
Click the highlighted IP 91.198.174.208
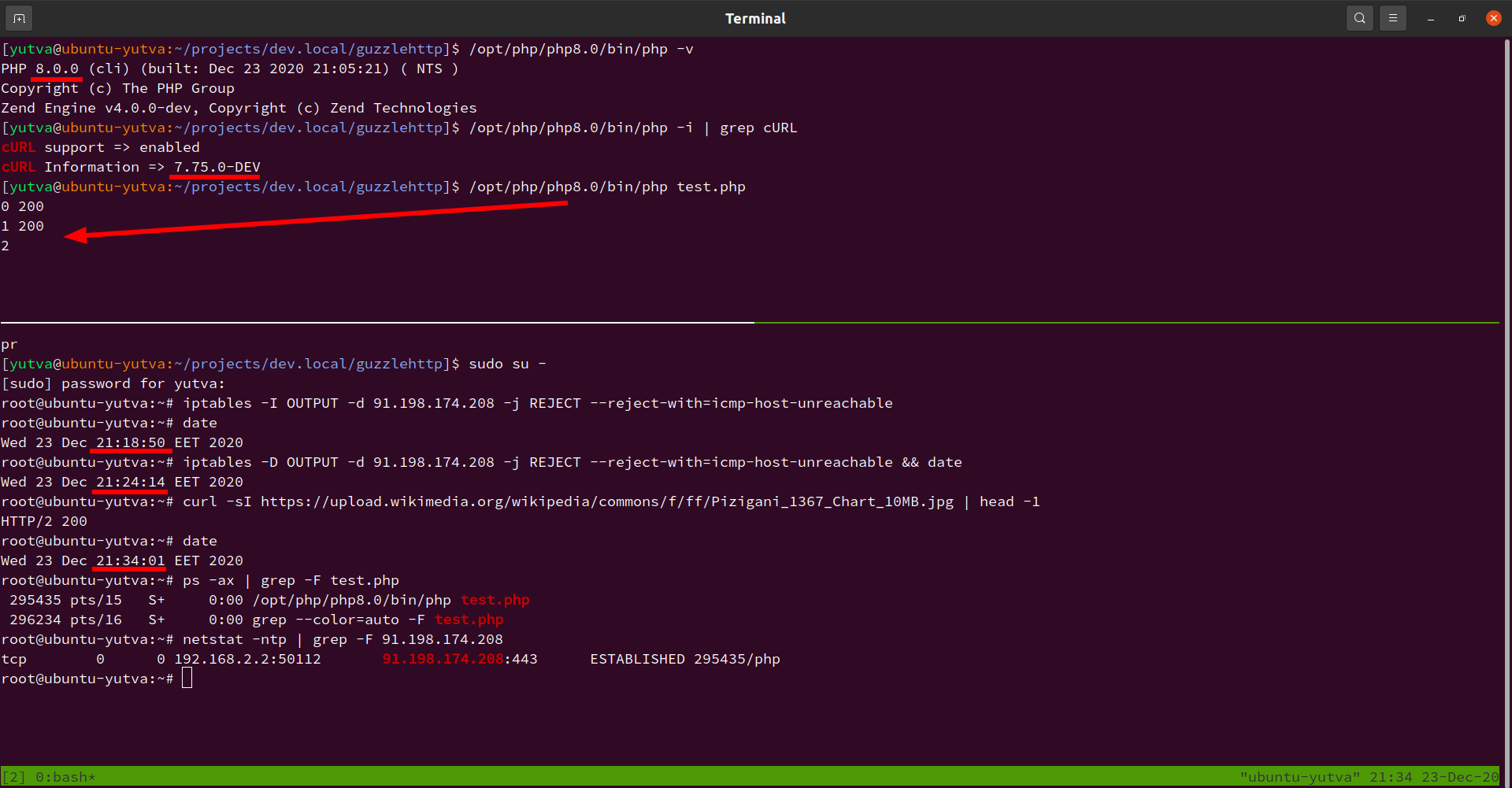pos(445,659)
